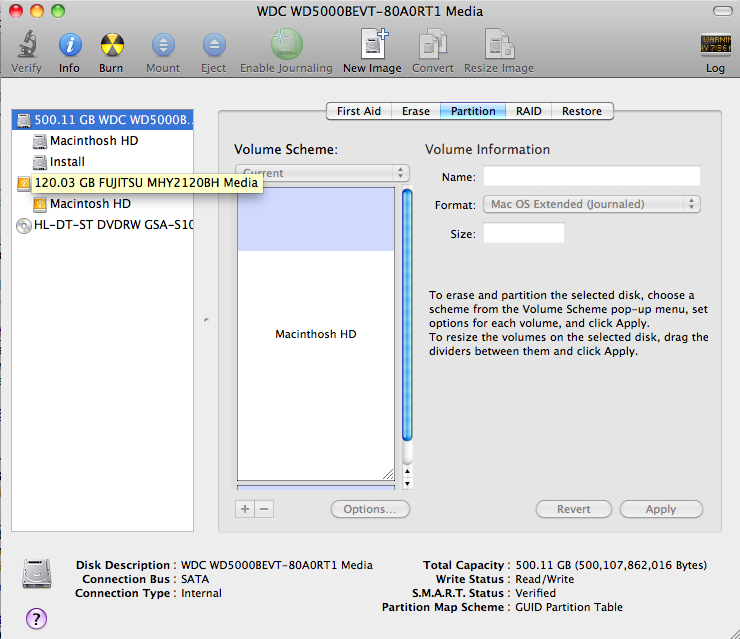Click the Disk Description value text
The image size is (740, 639).
pos(277,565)
